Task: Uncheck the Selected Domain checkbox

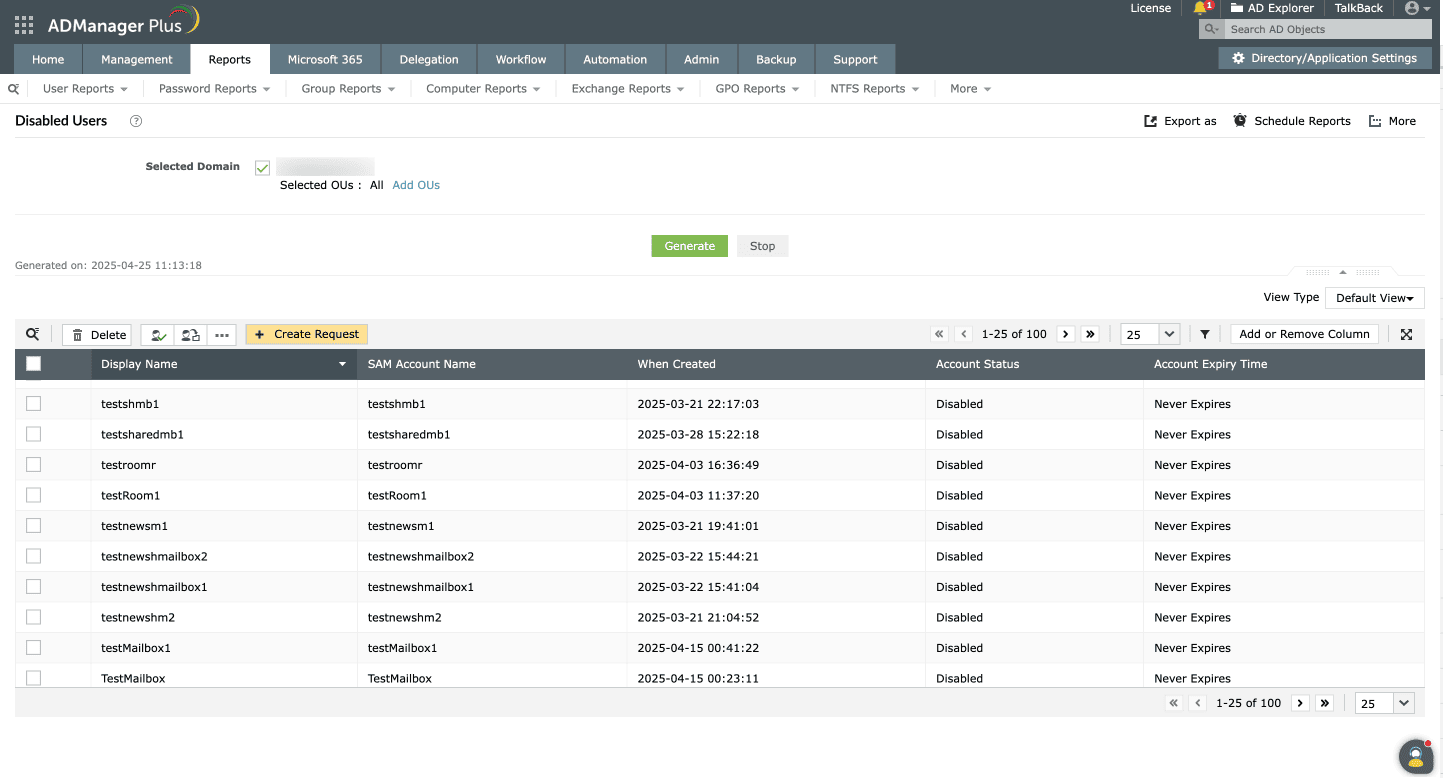Action: tap(261, 167)
